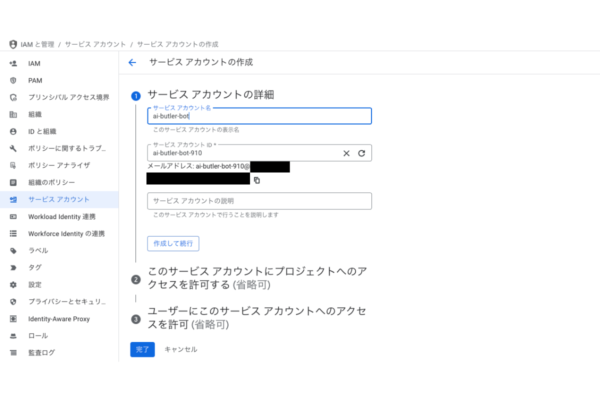Select step 1 サービス アカウントの詳細 header
This screenshot has width=600, height=400.
tap(211, 95)
